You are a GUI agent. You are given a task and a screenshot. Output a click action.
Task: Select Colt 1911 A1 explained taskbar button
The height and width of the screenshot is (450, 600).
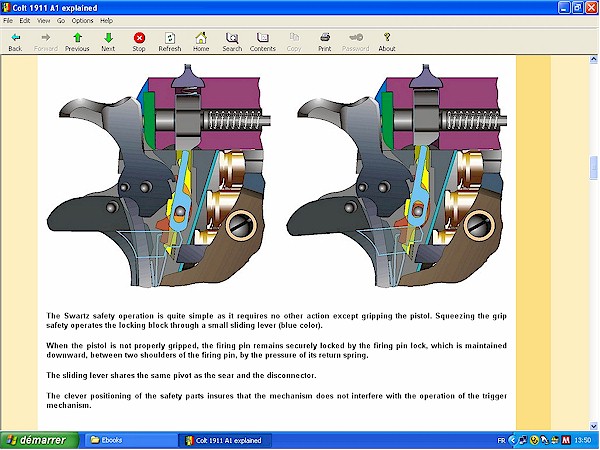(225, 440)
